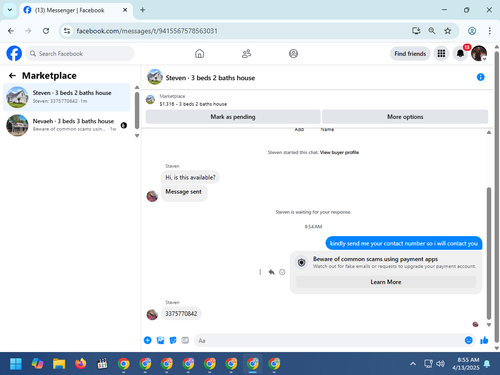Choose a sticker from the composer

(x=173, y=340)
